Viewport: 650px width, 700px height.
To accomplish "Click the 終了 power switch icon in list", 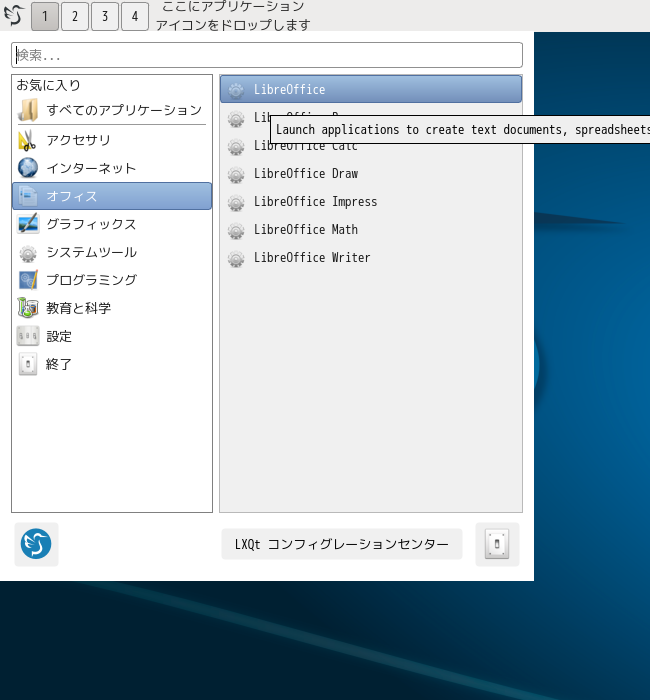I will (28, 364).
